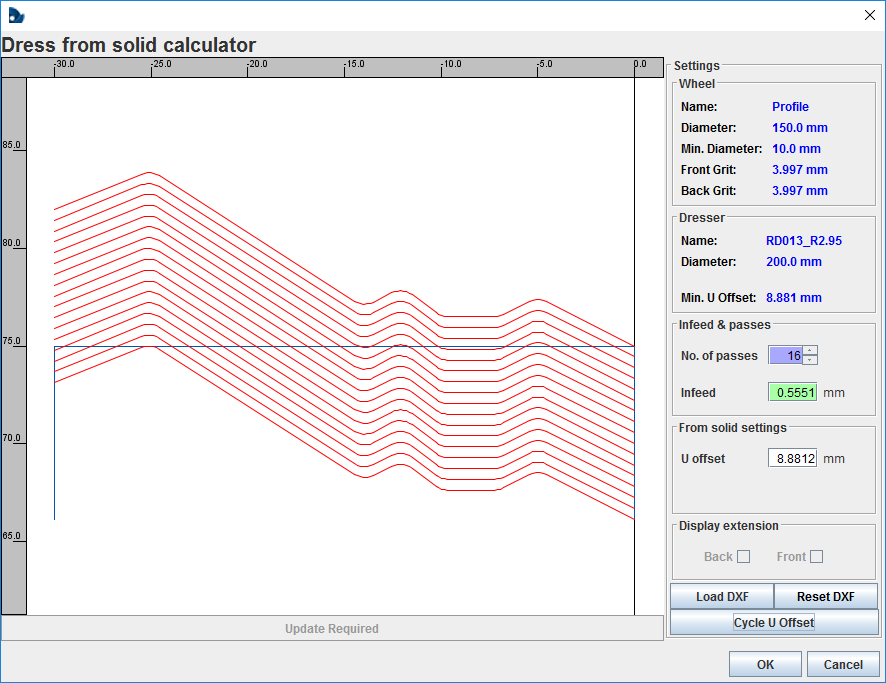Select the wheel name value Profile

pyautogui.click(x=790, y=107)
